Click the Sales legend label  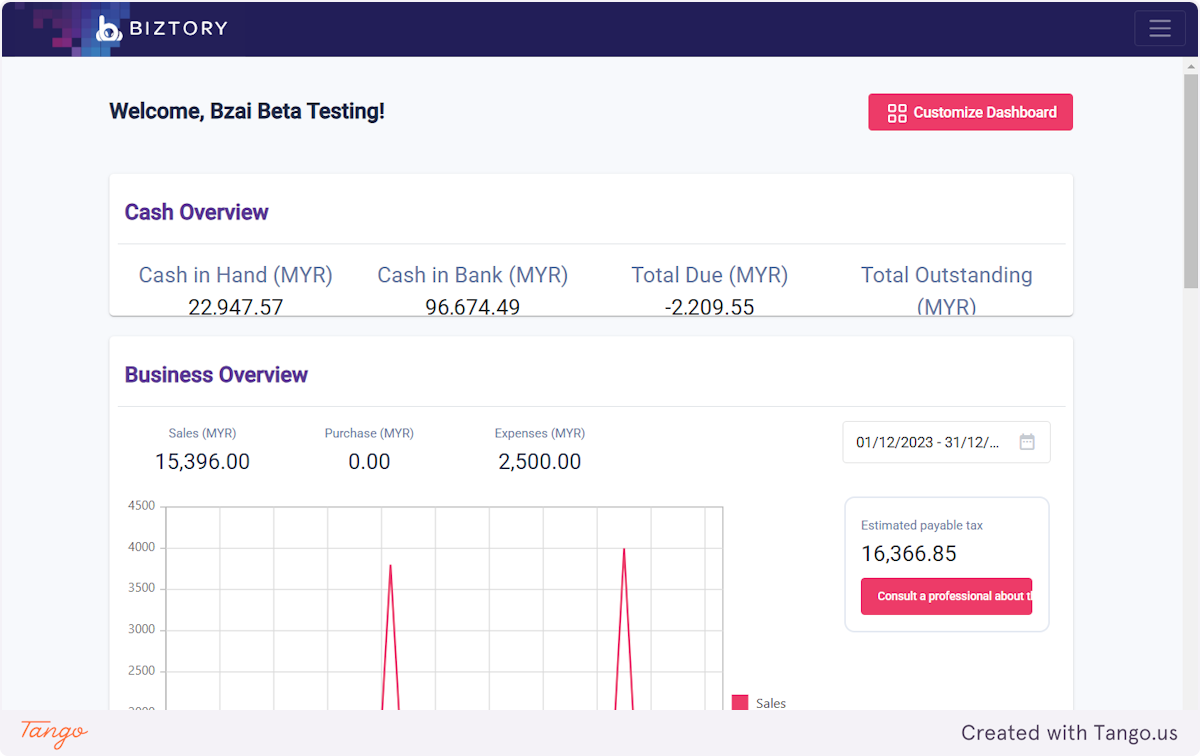(771, 703)
